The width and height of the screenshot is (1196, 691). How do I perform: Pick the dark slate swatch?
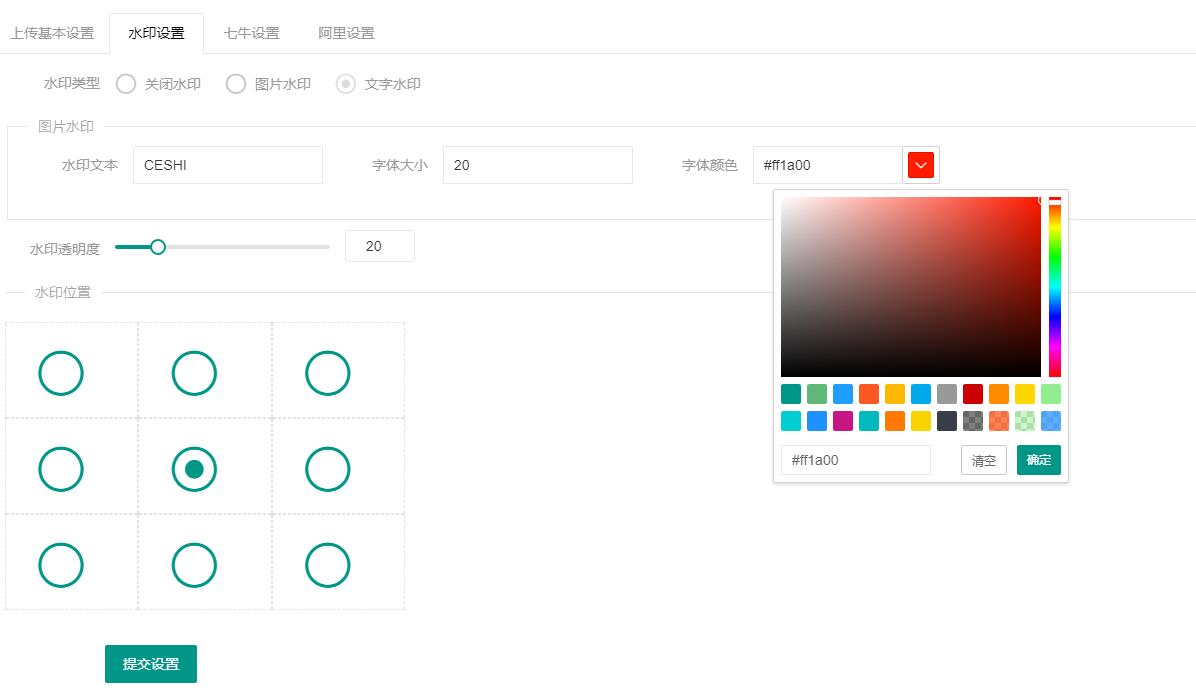(947, 420)
